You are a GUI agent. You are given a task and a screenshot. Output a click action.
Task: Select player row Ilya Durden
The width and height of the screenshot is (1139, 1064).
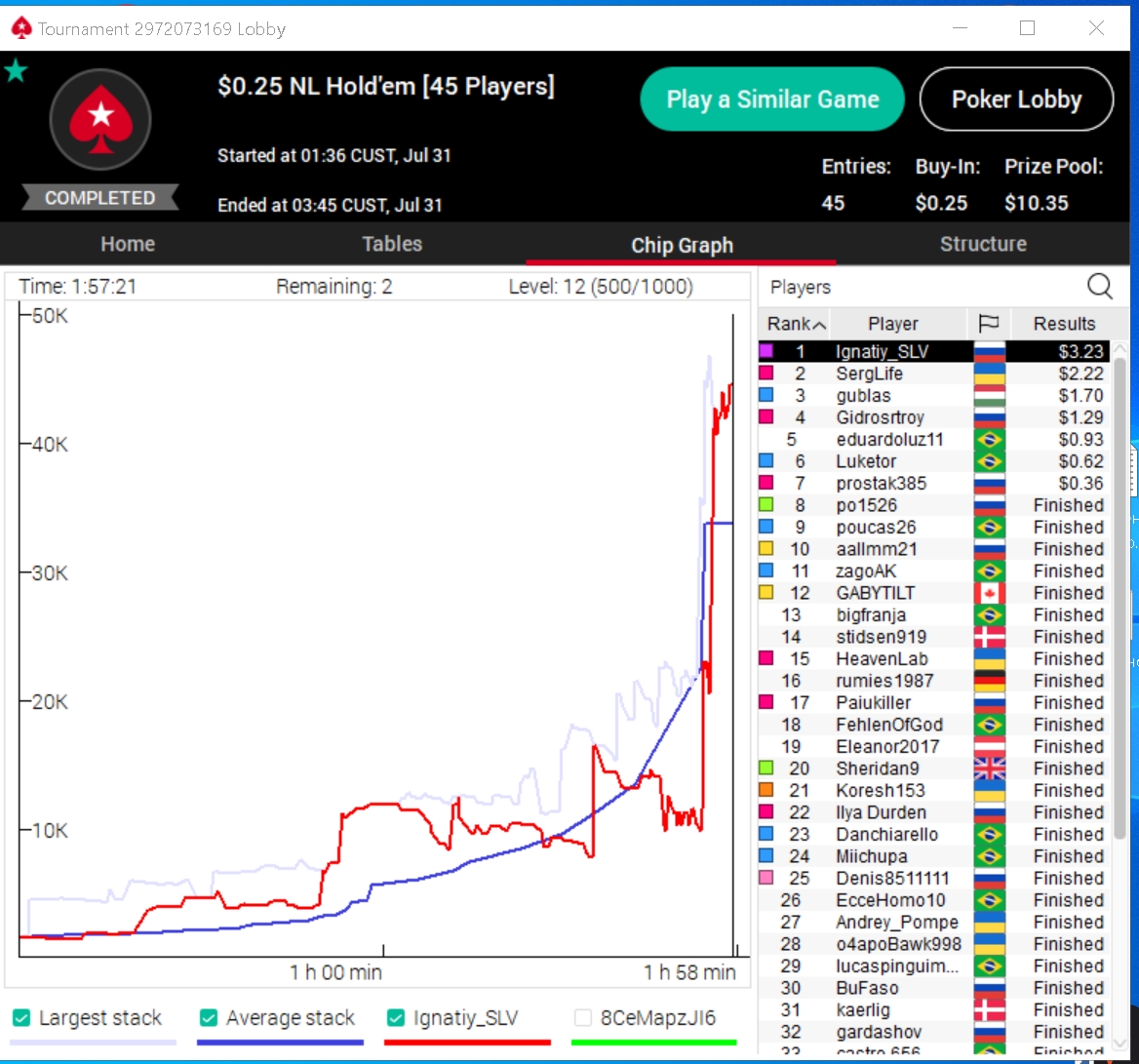coord(933,812)
